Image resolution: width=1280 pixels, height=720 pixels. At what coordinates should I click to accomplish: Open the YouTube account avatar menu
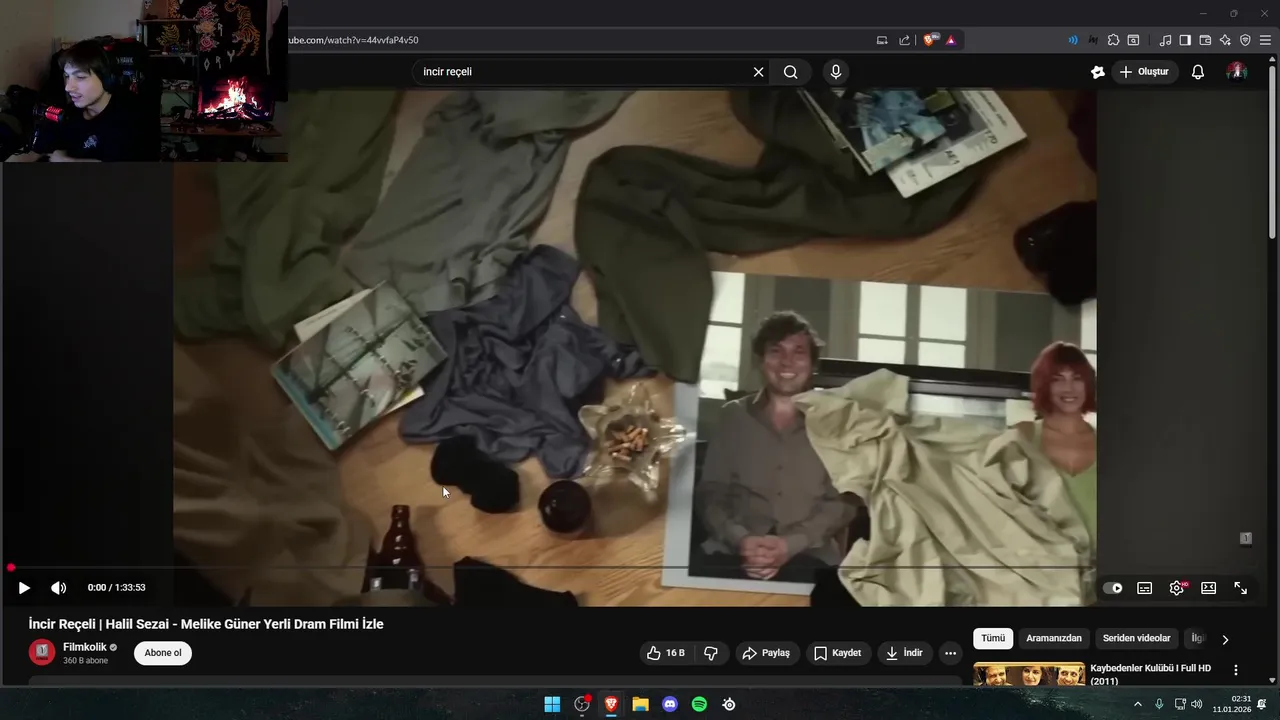pos(1237,72)
